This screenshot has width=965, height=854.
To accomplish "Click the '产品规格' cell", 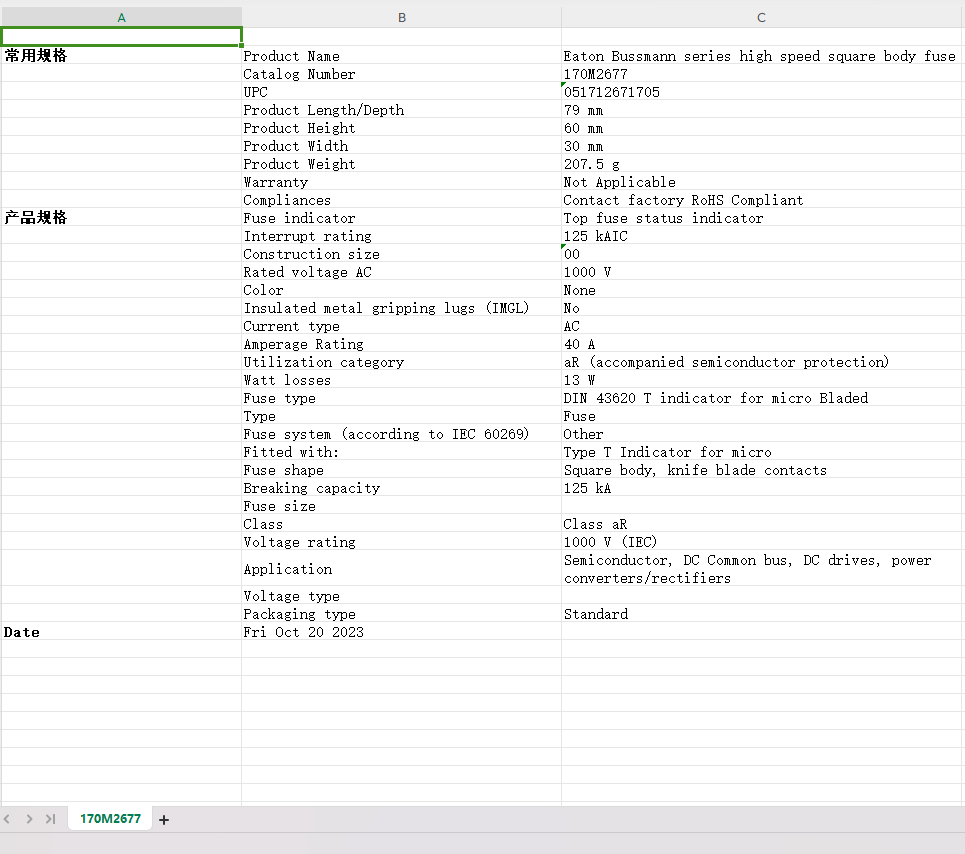I will click(121, 218).
